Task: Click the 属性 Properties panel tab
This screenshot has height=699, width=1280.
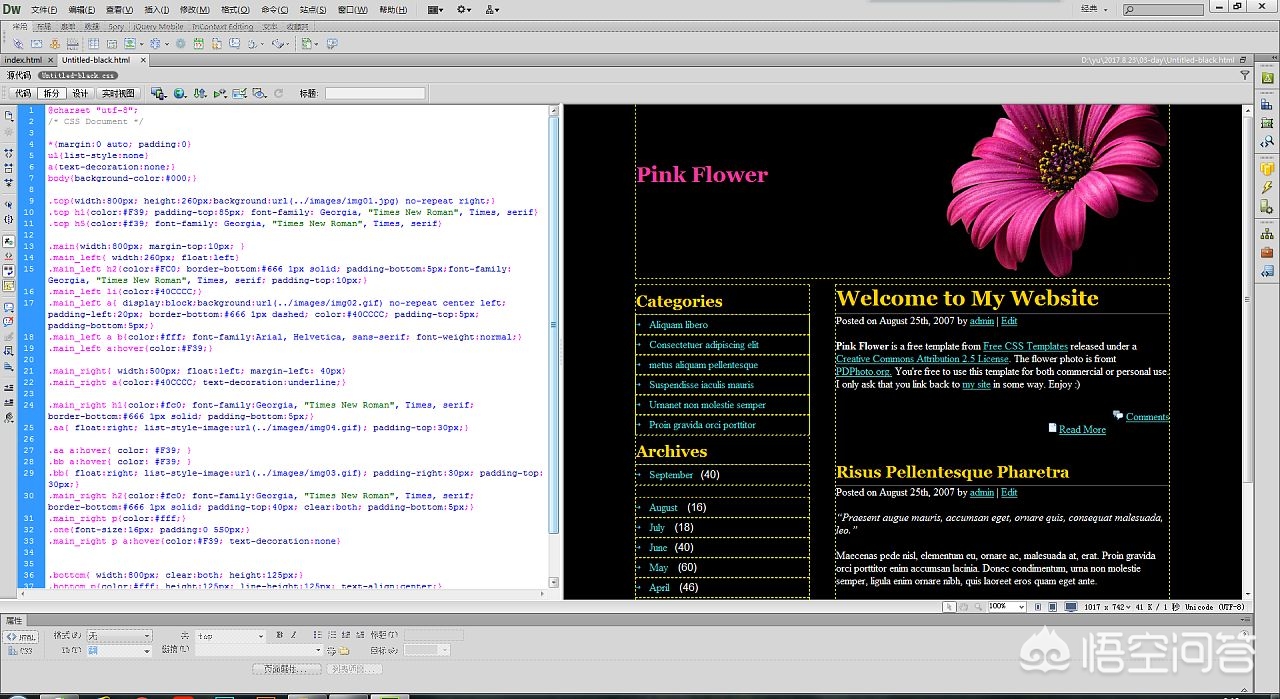Action: click(13, 621)
